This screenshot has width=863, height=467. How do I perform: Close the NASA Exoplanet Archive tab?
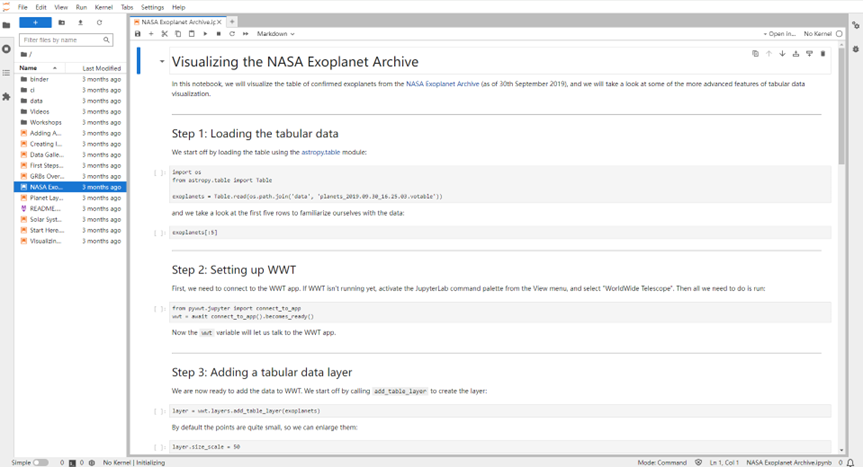point(219,22)
